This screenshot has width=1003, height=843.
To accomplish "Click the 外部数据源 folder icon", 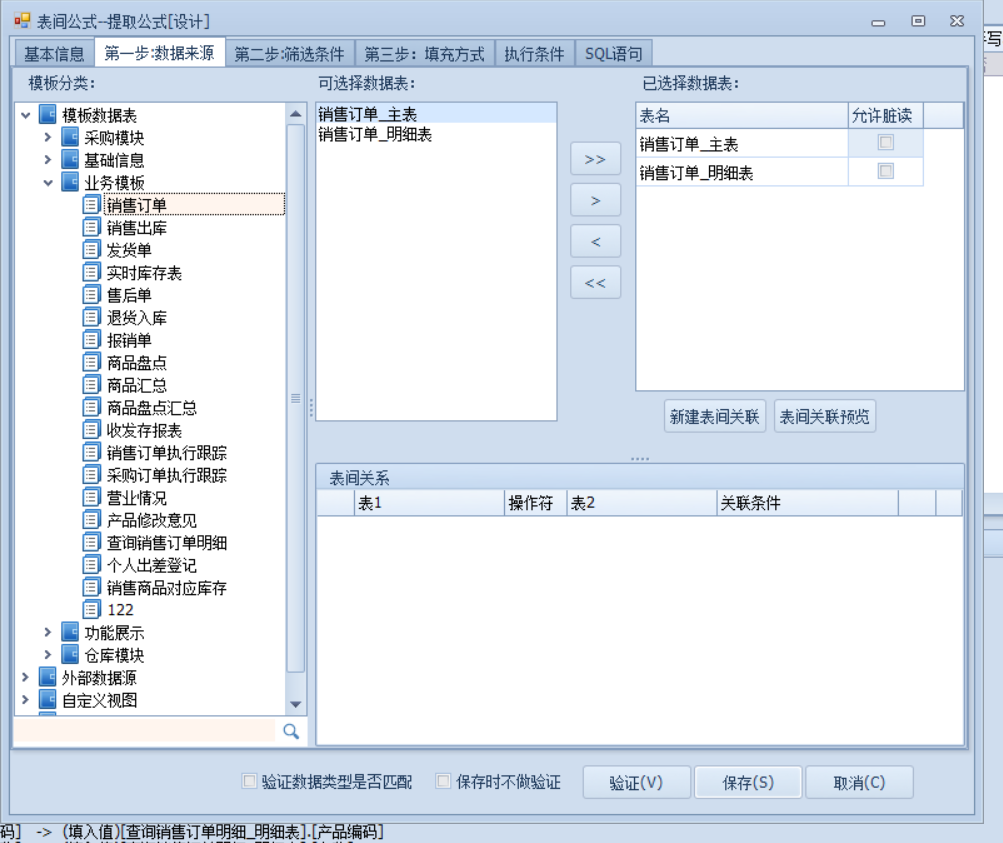I will coord(48,678).
